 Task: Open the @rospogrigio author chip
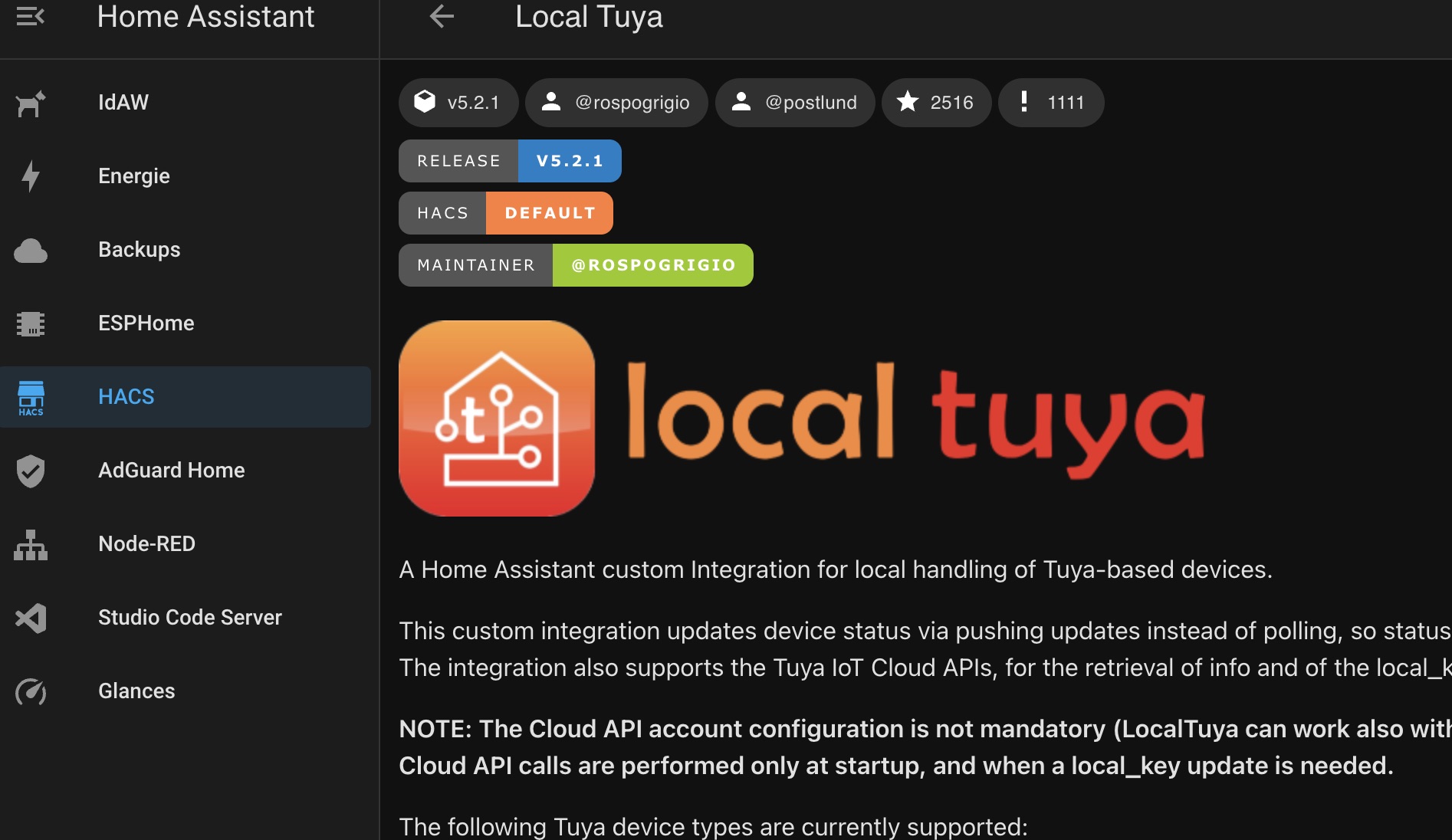coord(616,103)
